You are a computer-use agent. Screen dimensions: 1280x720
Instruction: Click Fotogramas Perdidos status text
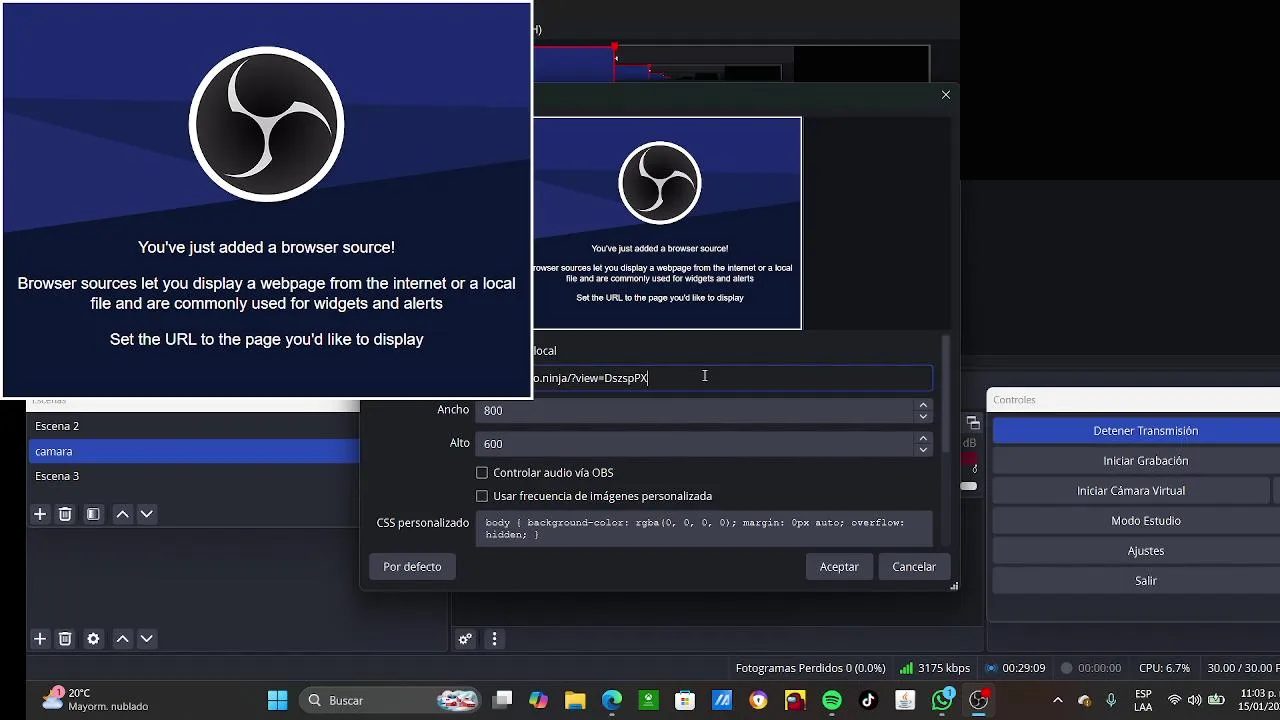810,668
